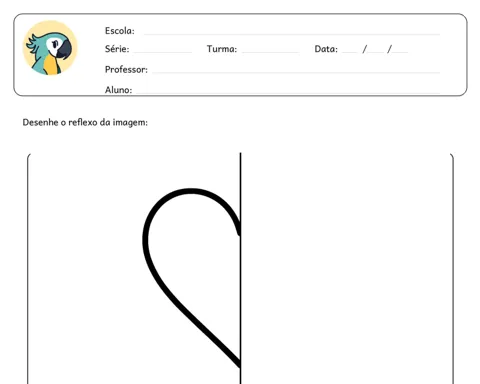The width and height of the screenshot is (480, 384).
Task: Click the Turma label text
Action: pos(222,49)
